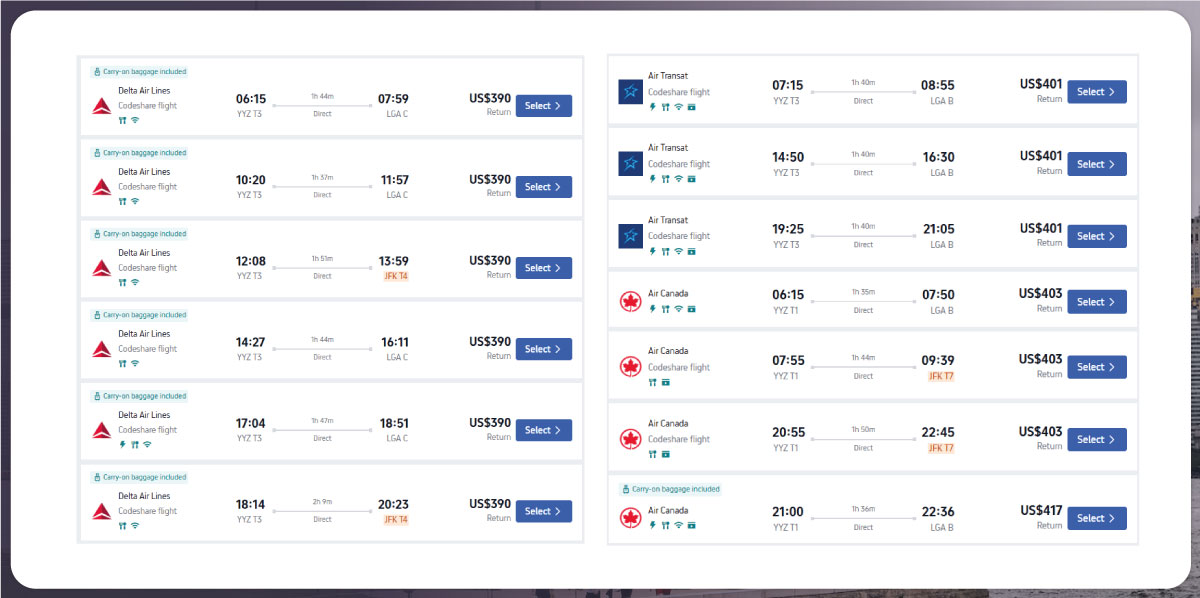This screenshot has width=1200, height=598.
Task: Select the Air Transat 07:15 flight for US$401
Action: [1096, 92]
